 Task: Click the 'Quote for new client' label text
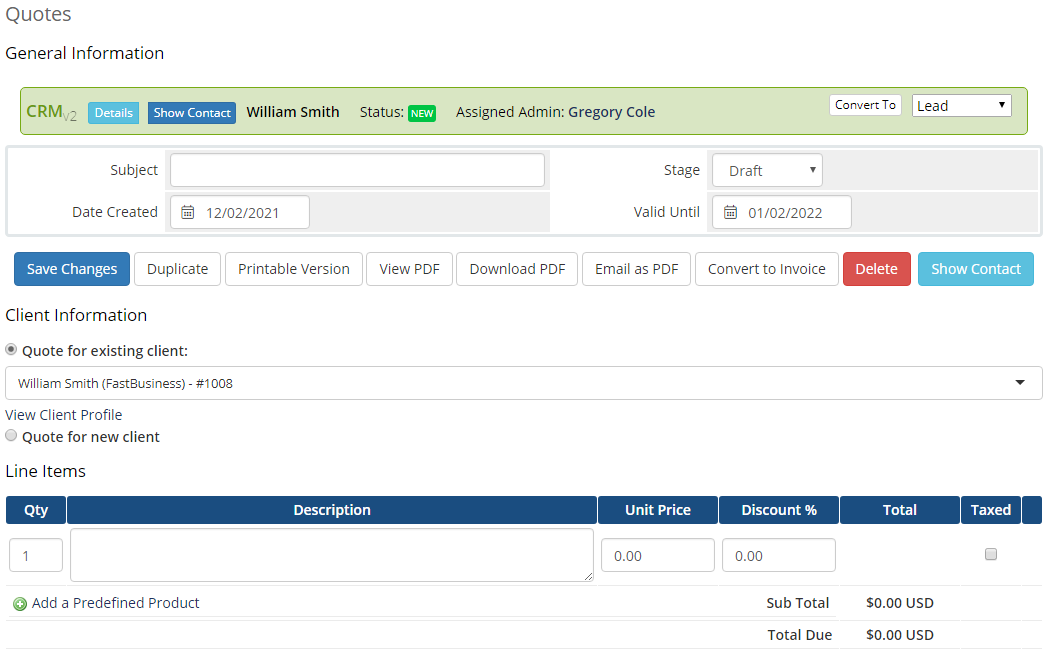pos(91,437)
